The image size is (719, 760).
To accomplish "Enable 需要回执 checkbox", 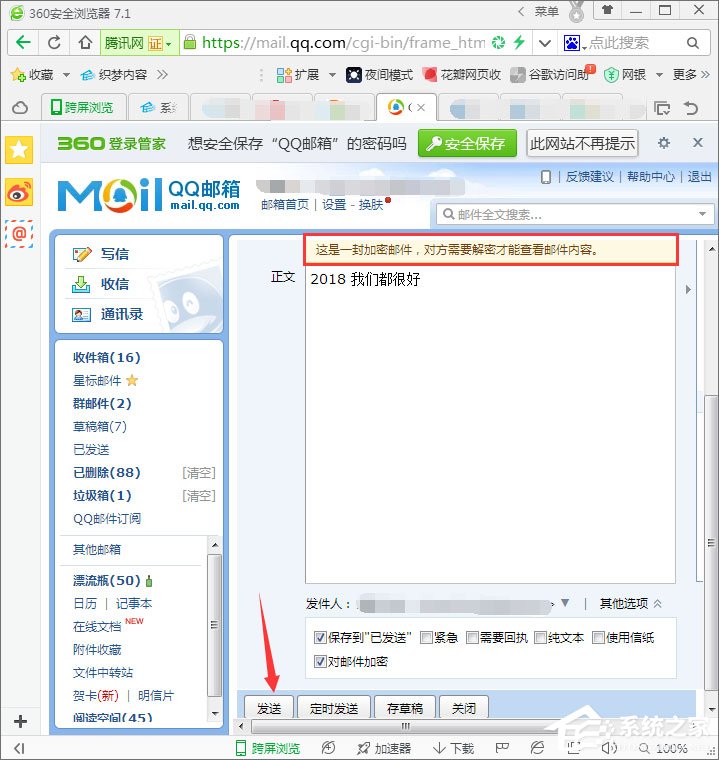I will click(472, 637).
